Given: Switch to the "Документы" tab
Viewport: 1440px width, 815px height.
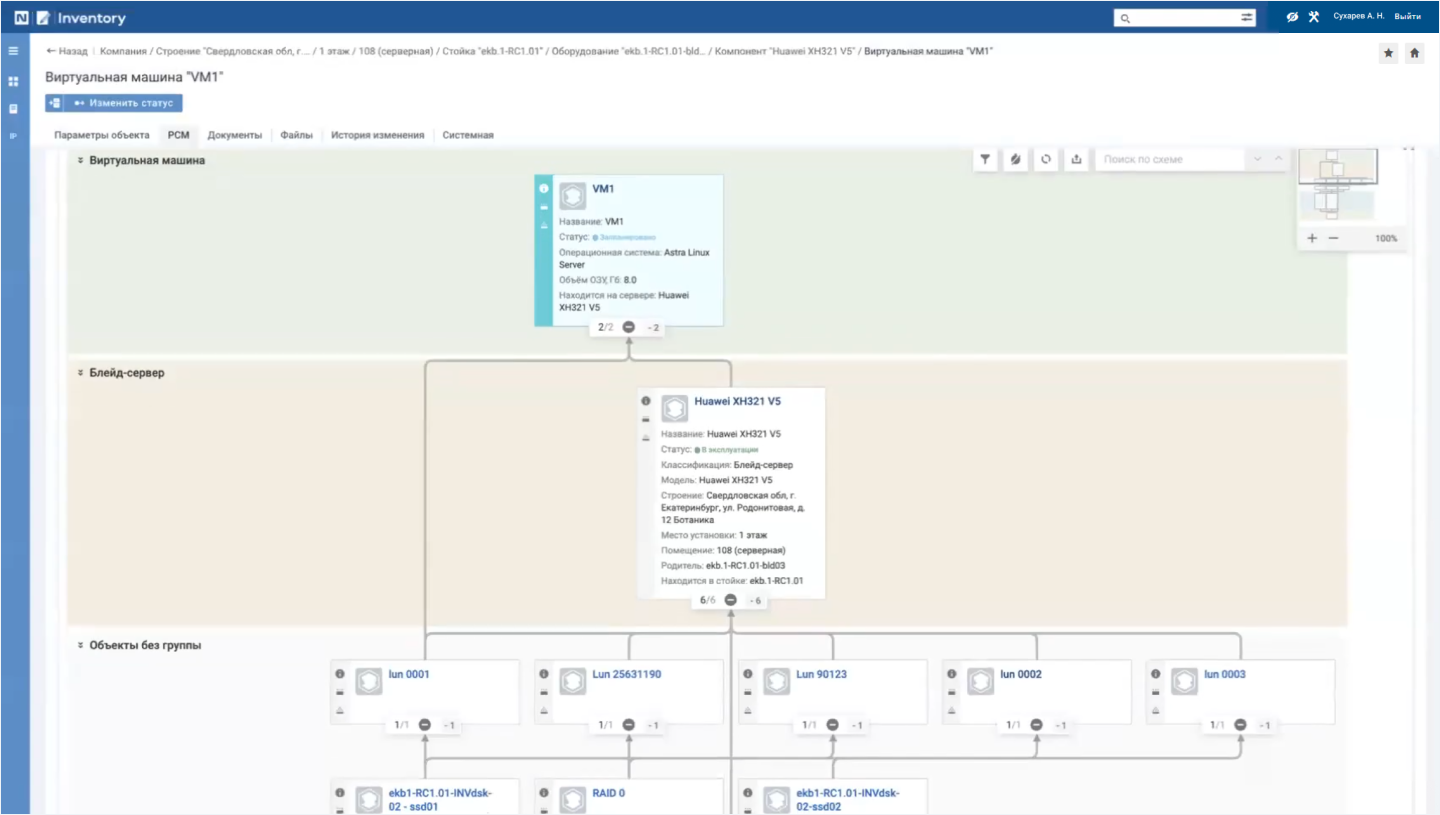Looking at the screenshot, I should tap(234, 135).
